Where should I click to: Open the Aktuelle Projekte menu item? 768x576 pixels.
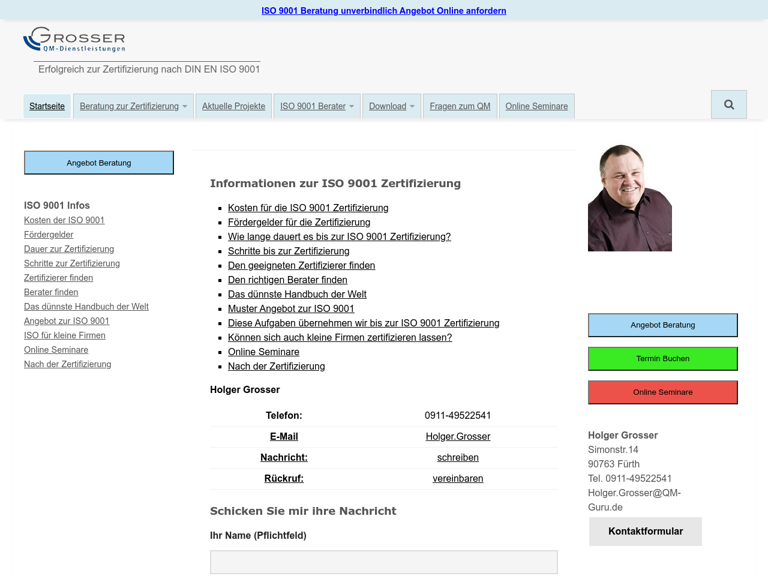pos(233,106)
